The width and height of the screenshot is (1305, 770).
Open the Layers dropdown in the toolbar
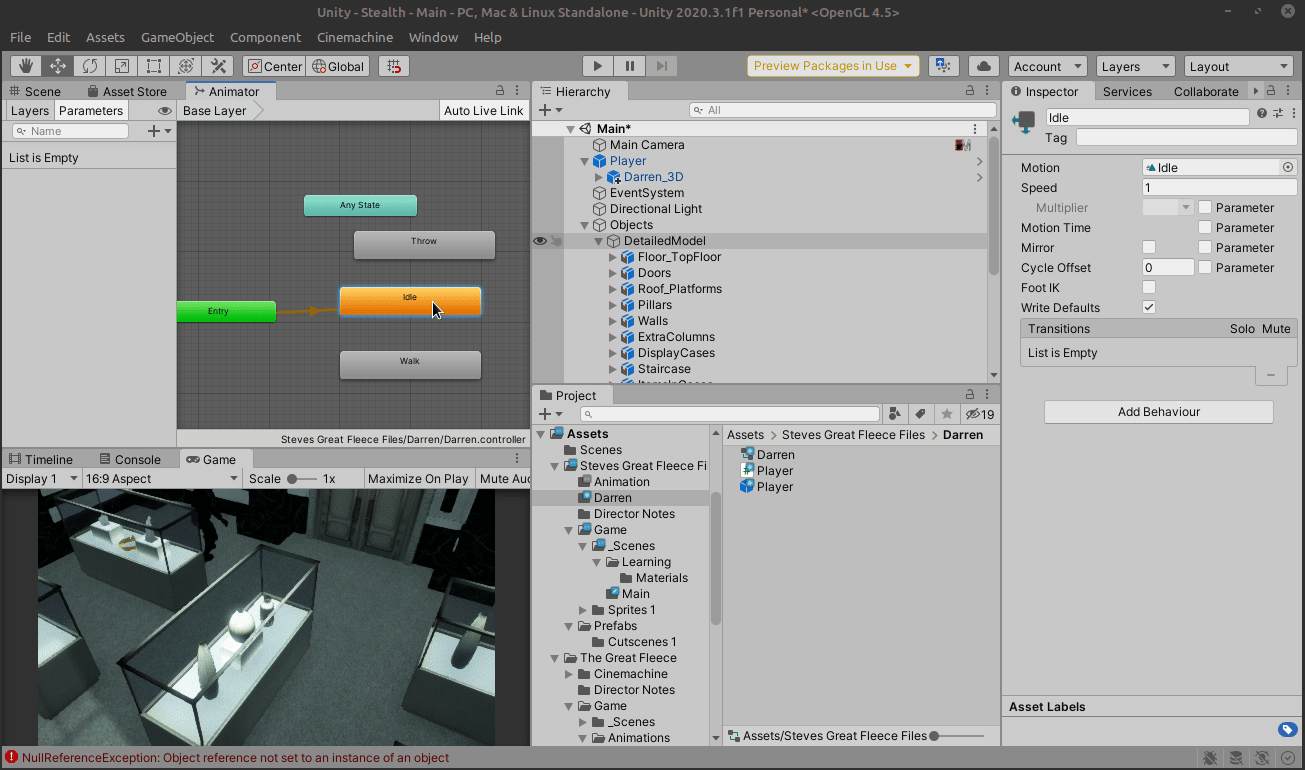click(1135, 66)
